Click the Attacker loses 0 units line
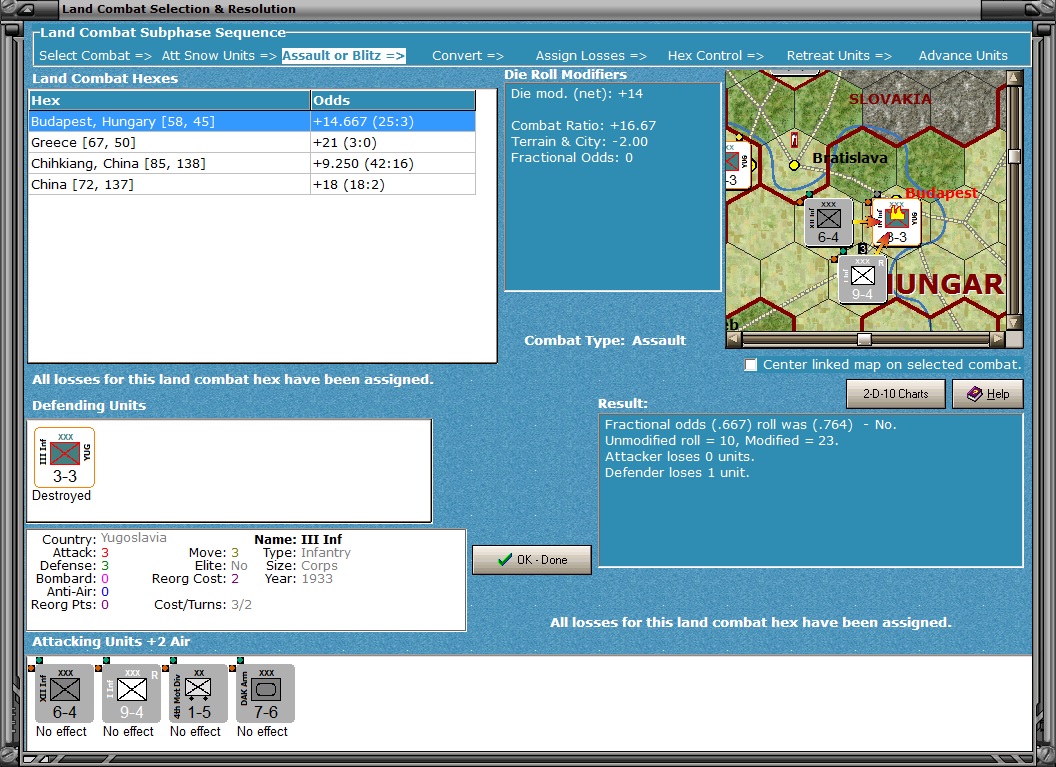1056x767 pixels. tap(680, 457)
